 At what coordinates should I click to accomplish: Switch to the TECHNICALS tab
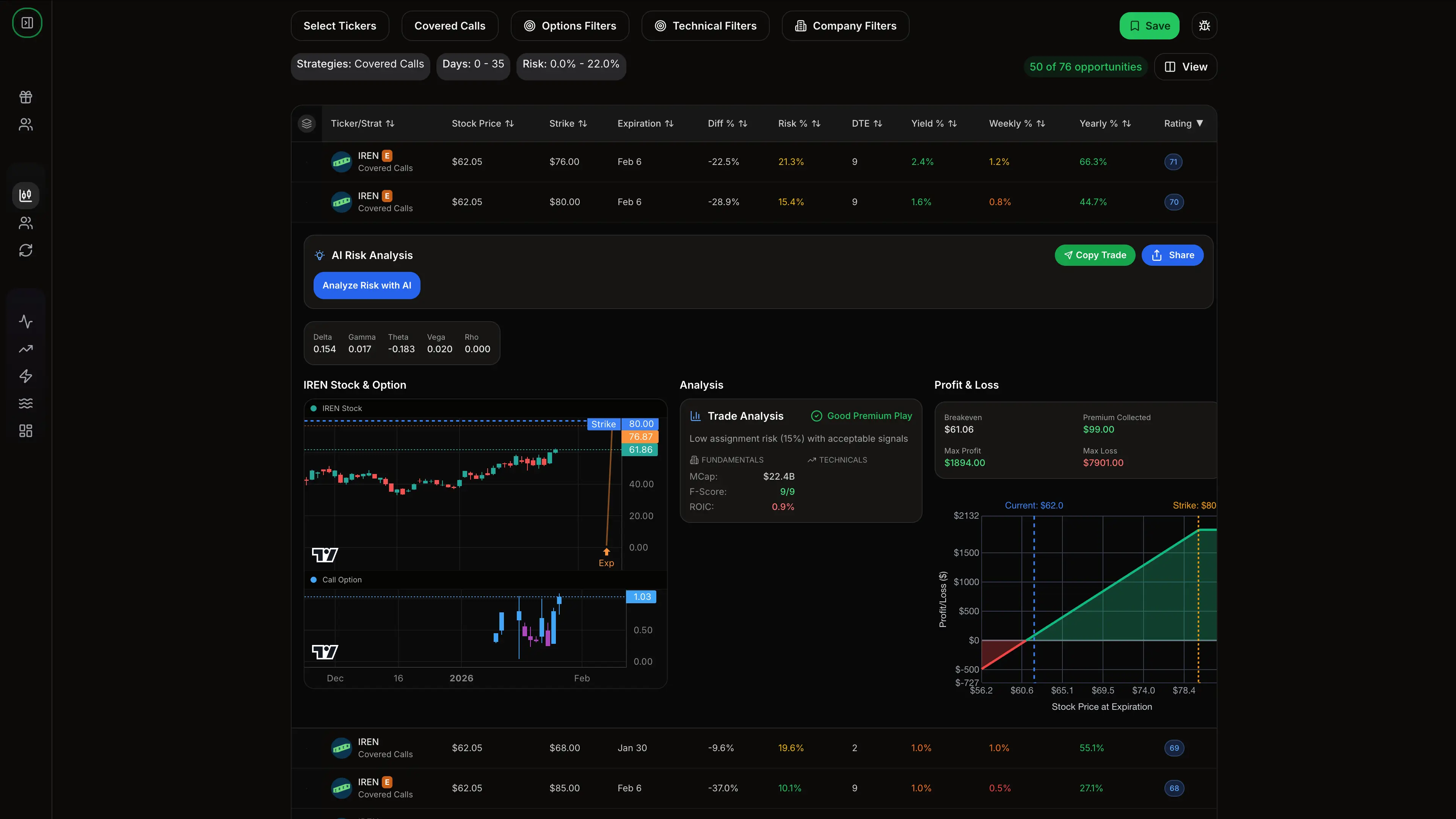[837, 460]
